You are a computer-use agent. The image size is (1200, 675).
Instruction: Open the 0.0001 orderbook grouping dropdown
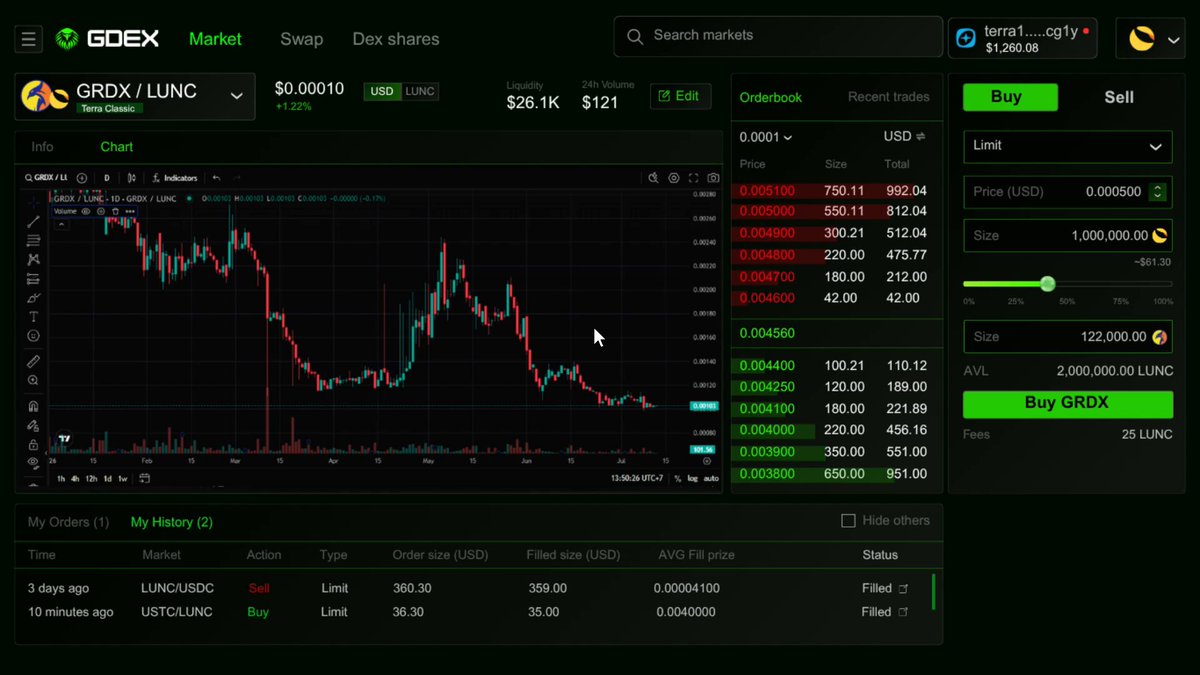tap(765, 137)
